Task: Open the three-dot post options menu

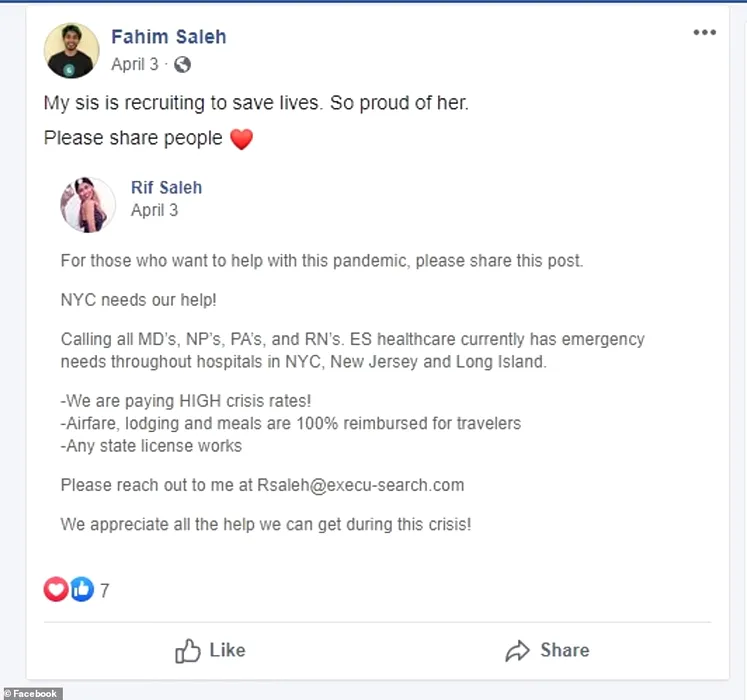Action: (x=704, y=33)
